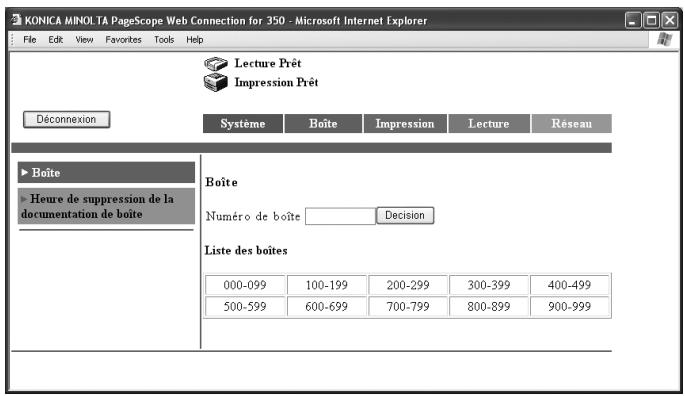
Task: Open the File menu
Action: click(30, 40)
